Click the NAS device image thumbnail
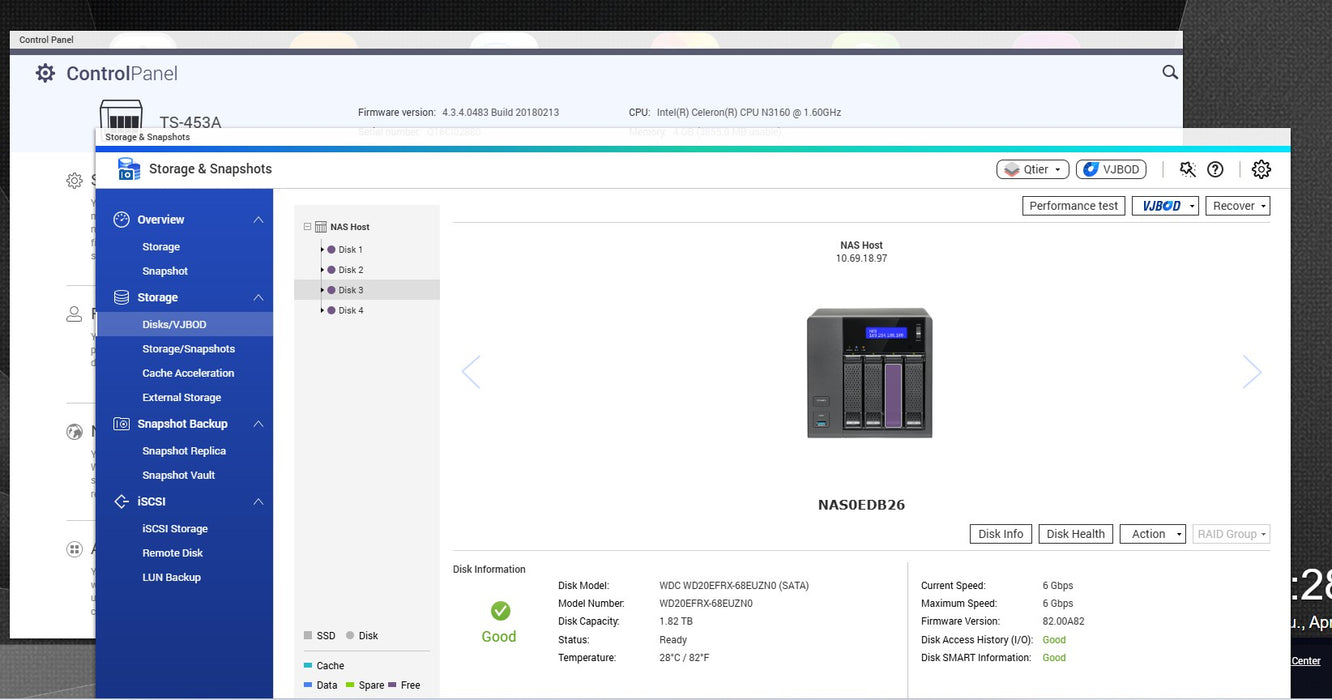 (870, 373)
